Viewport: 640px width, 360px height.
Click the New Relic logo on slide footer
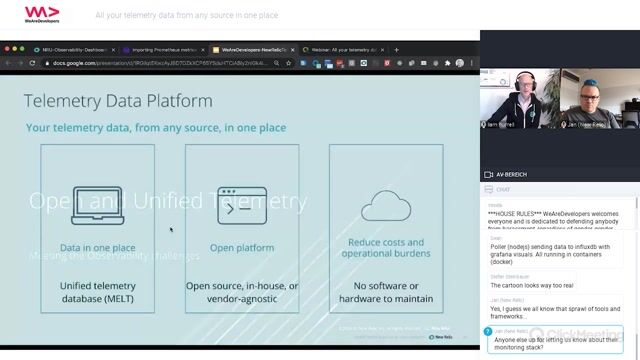pos(440,337)
